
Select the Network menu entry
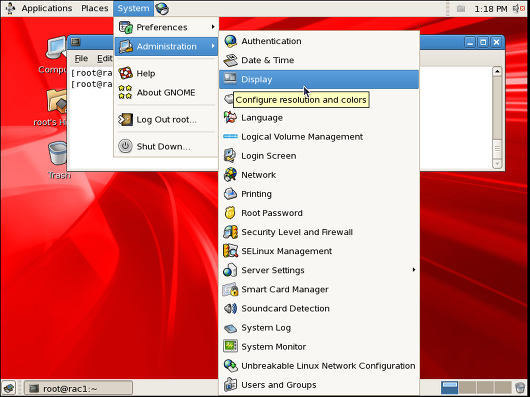tap(319, 175)
